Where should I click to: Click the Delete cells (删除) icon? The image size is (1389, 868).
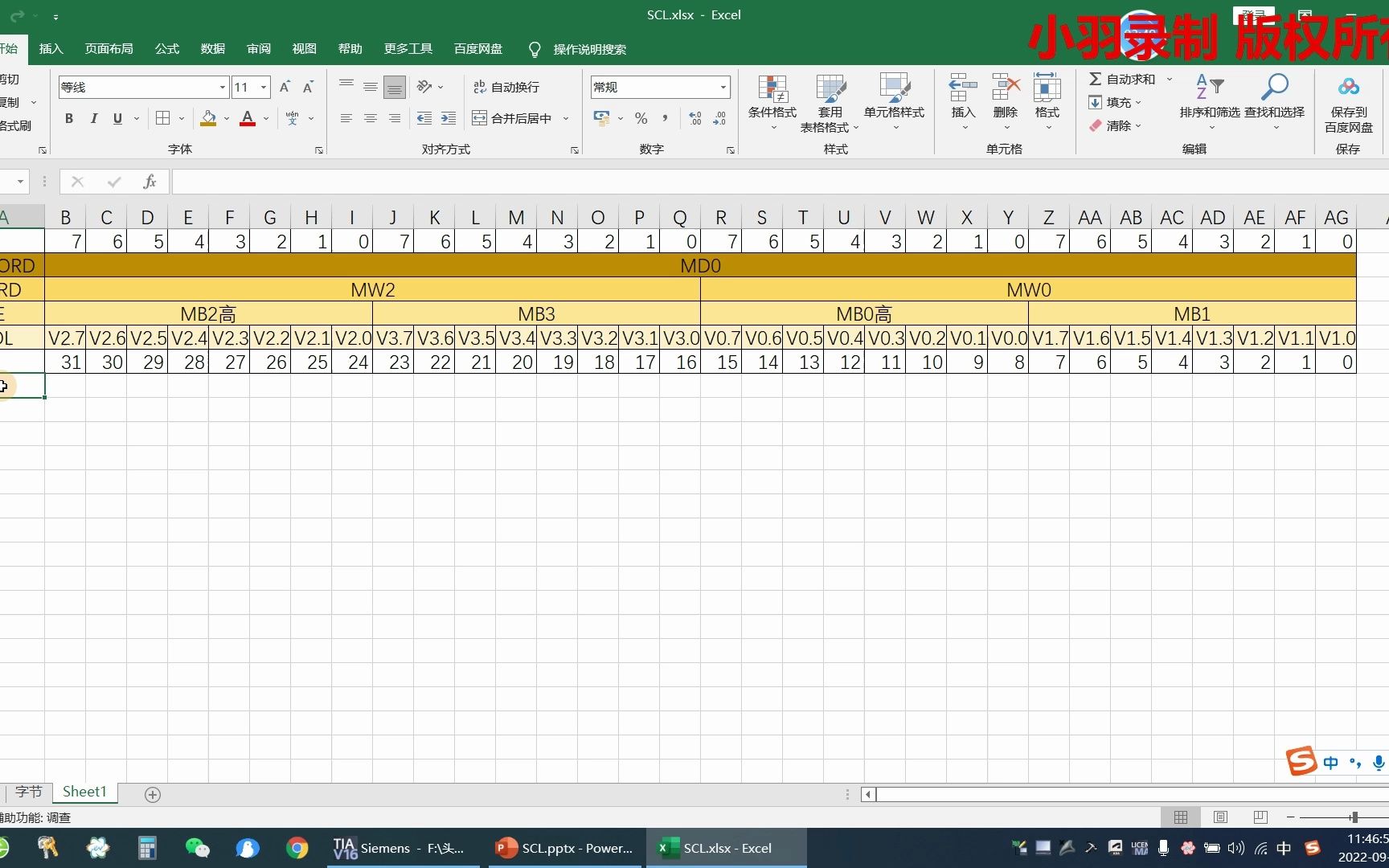pyautogui.click(x=1005, y=88)
